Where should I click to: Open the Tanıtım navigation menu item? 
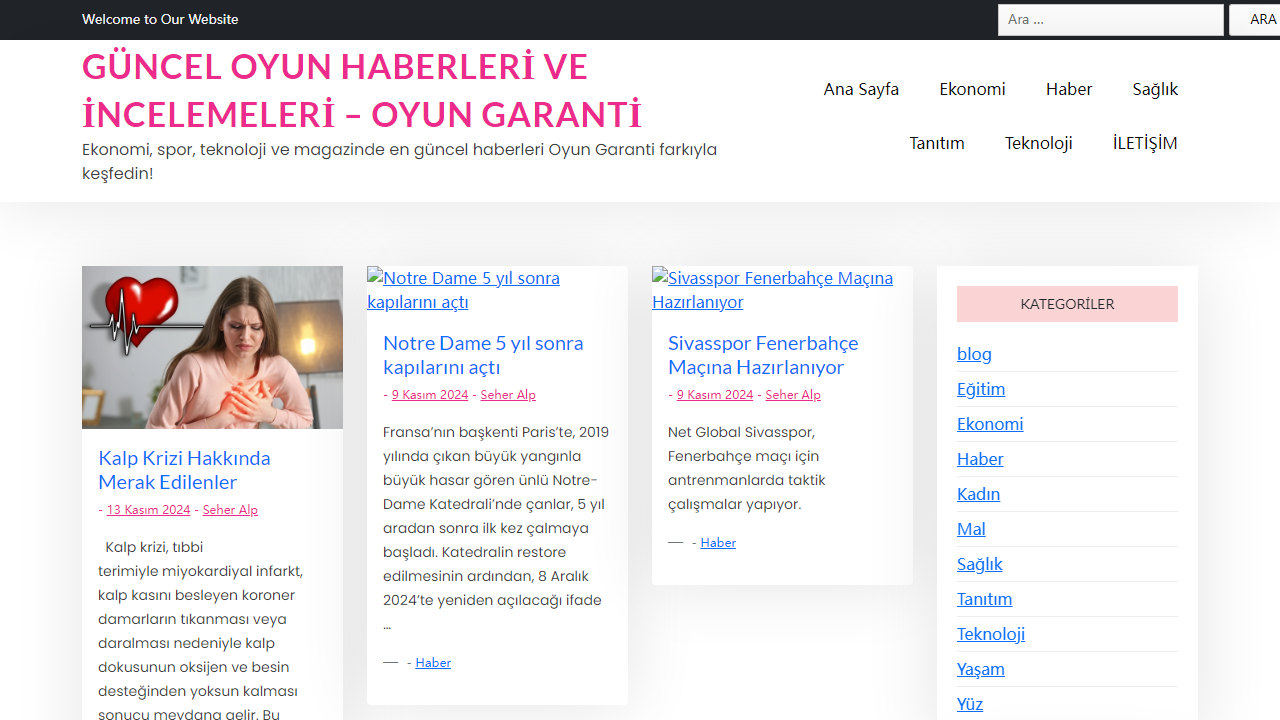pyautogui.click(x=937, y=143)
